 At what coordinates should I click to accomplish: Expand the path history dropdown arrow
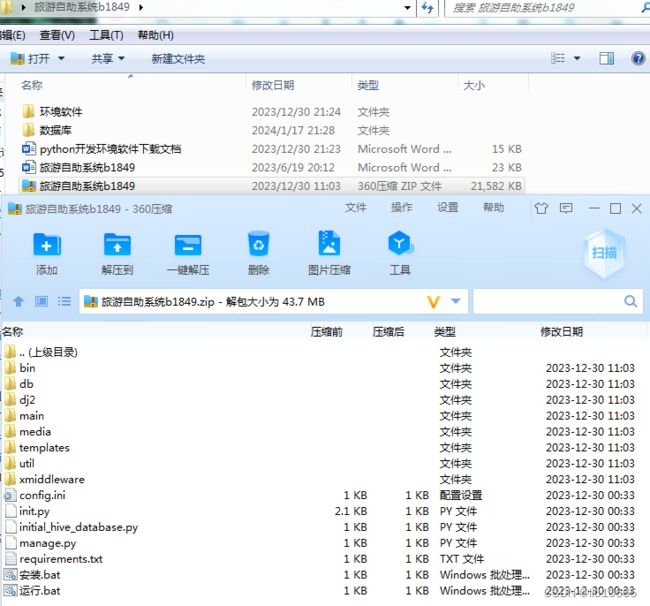[456, 301]
